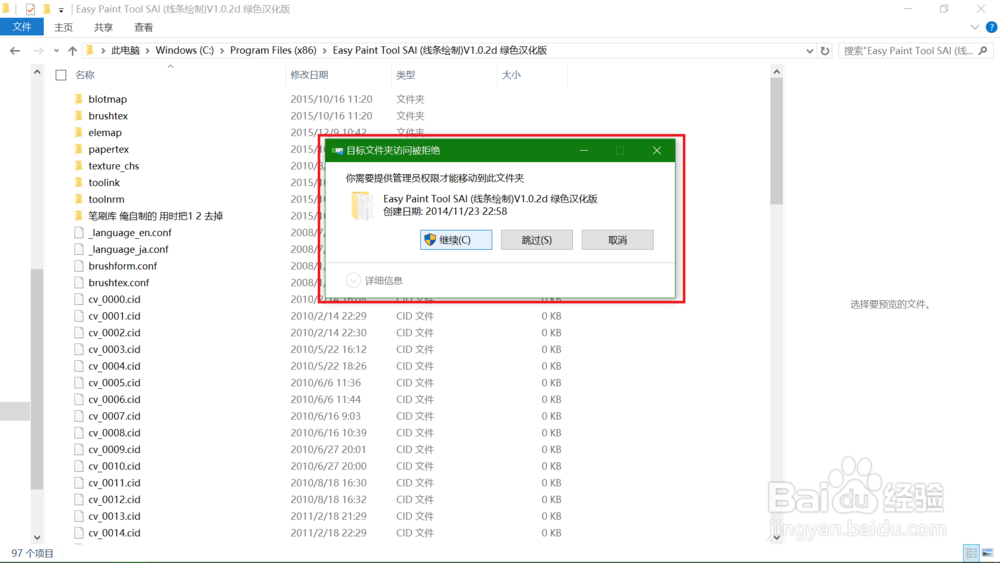Click Windows (C:) in breadcrumb
The image size is (1000, 563).
[185, 50]
